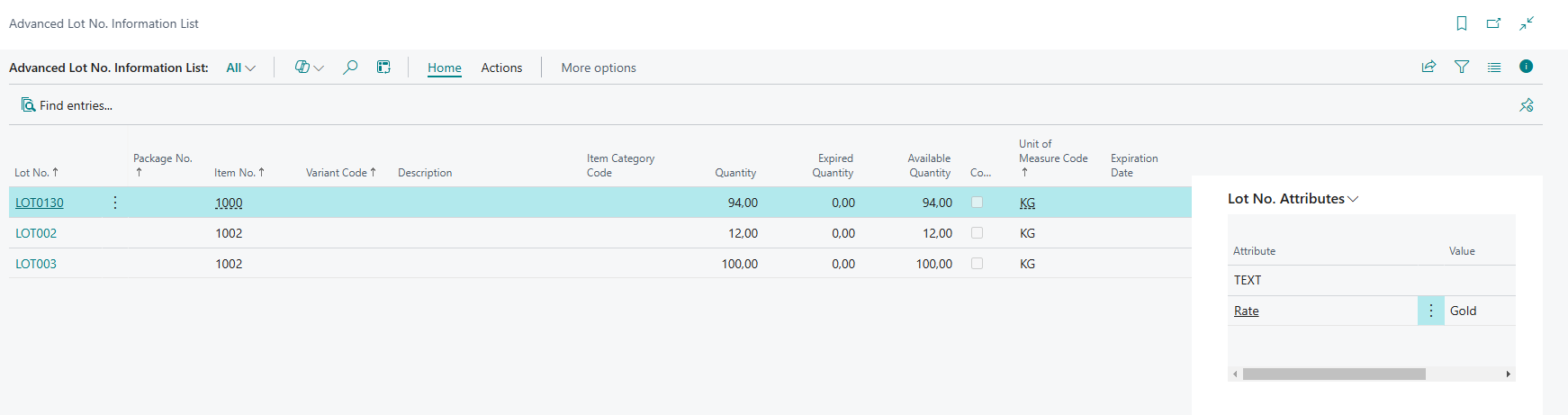This screenshot has width=1568, height=415.
Task: Expand the All views dropdown
Action: coord(240,68)
